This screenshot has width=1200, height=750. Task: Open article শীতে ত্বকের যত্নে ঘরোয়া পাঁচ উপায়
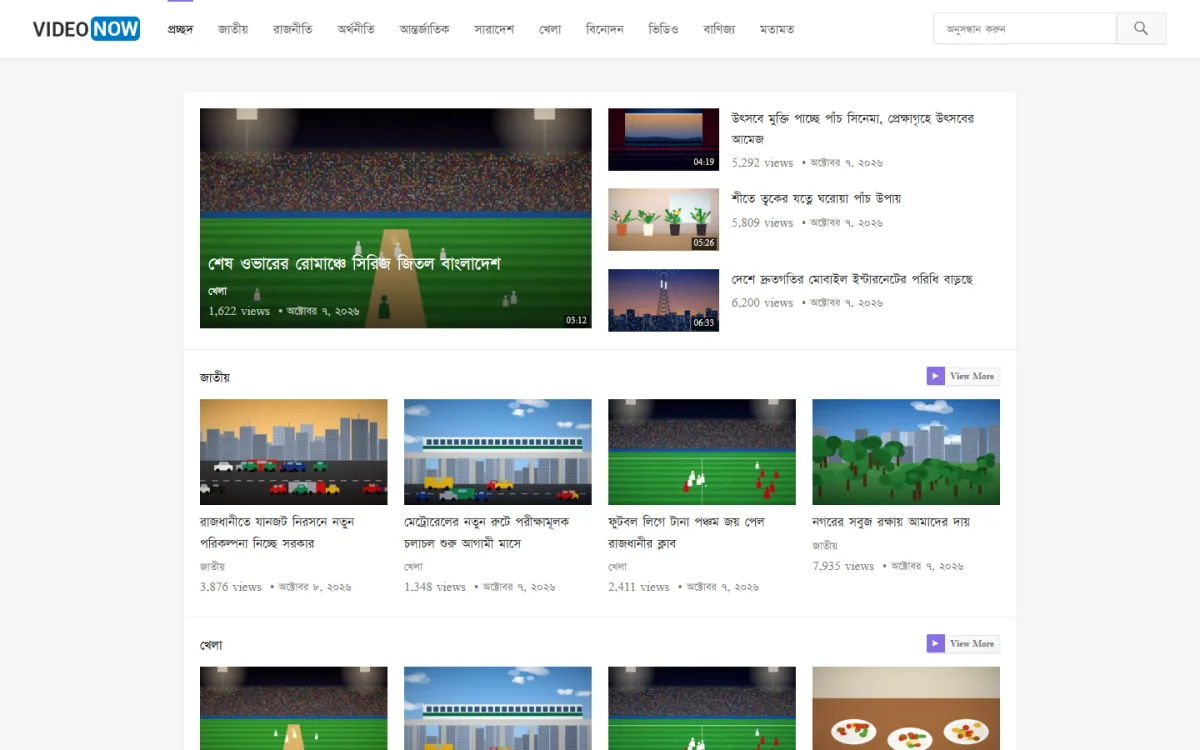click(x=816, y=198)
